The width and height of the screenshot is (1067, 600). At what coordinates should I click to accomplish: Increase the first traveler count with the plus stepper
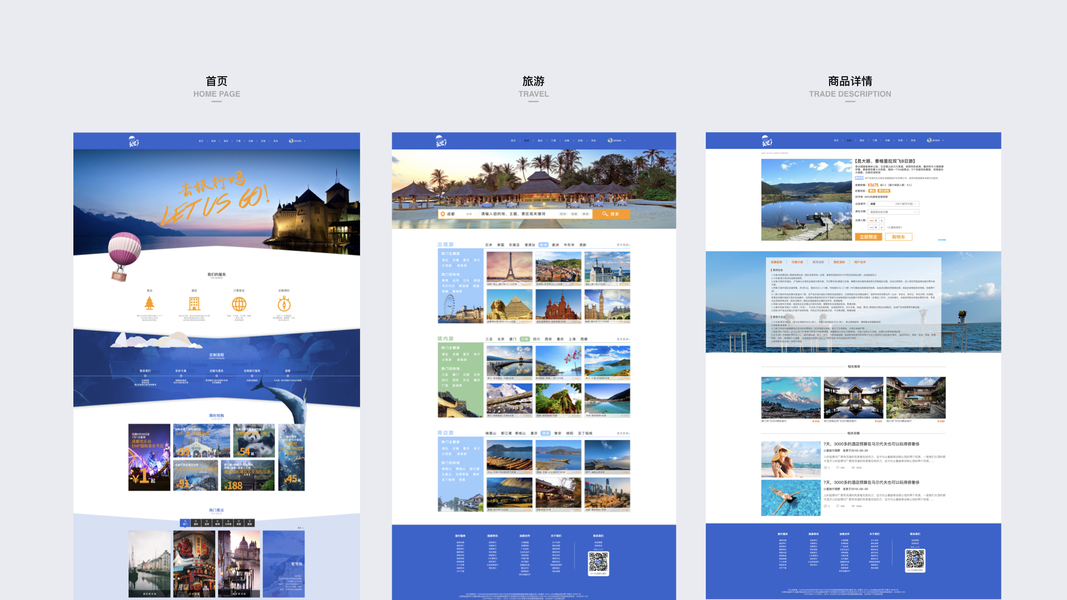(x=882, y=220)
